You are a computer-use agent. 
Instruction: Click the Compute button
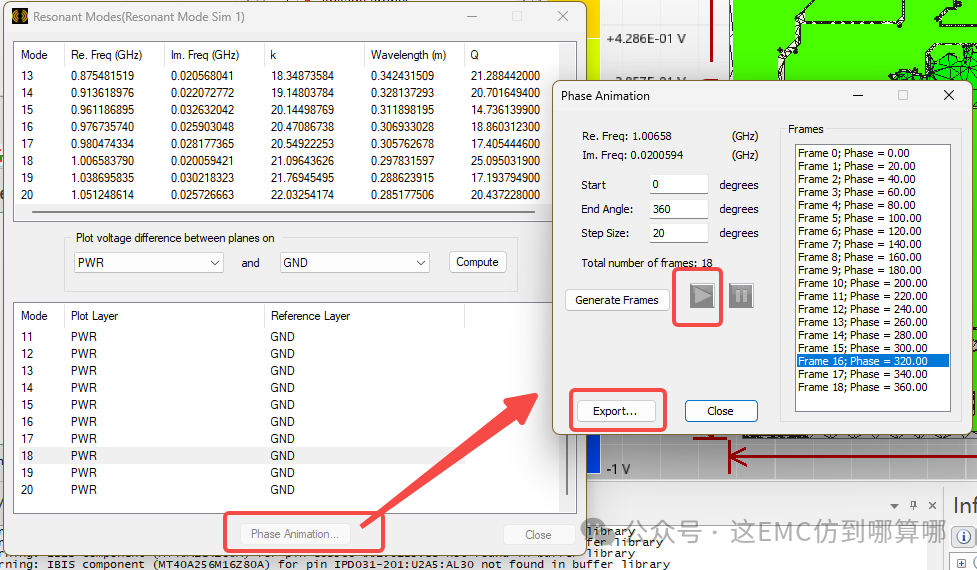pos(477,262)
